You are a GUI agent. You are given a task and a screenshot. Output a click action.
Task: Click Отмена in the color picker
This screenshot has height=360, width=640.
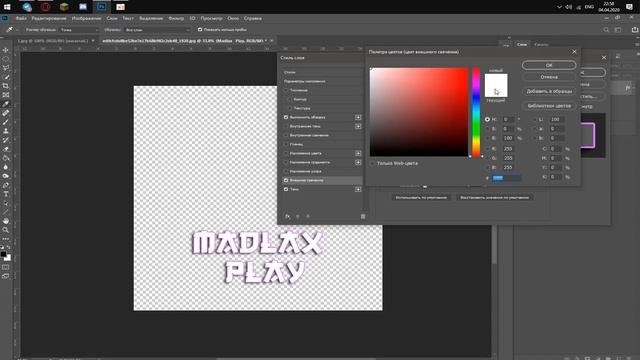click(549, 77)
